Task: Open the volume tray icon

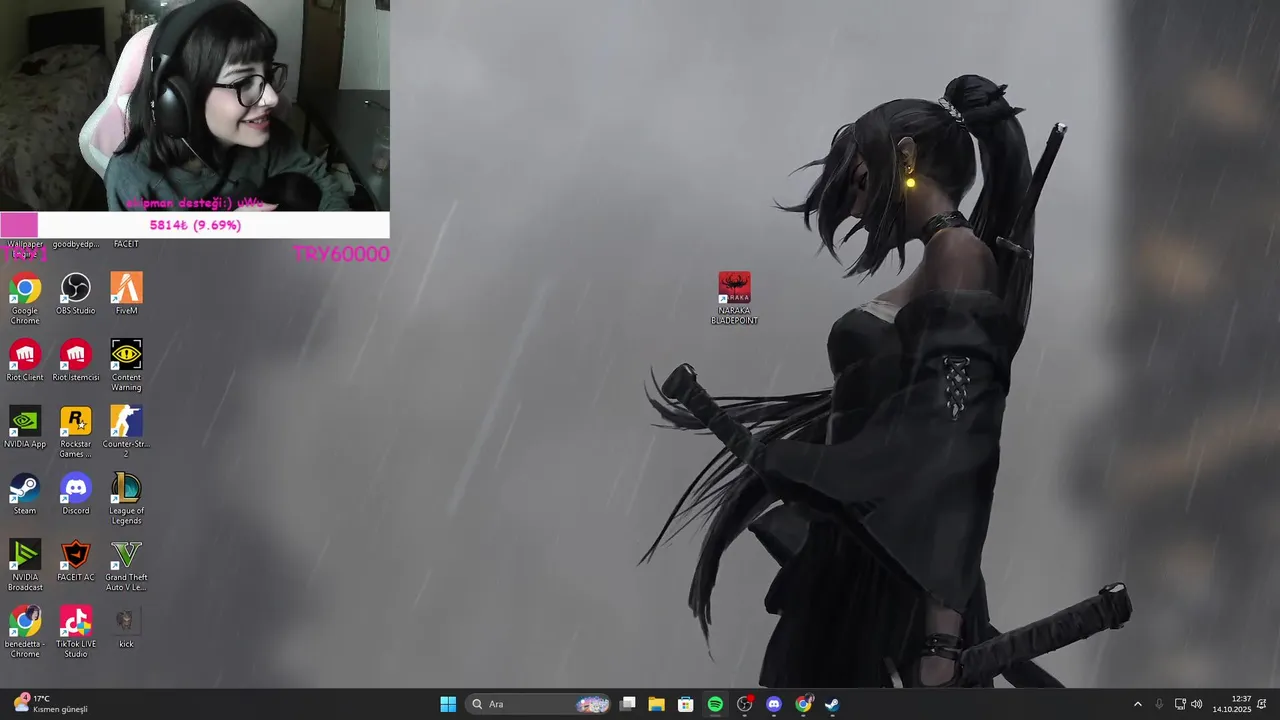Action: [x=1197, y=704]
